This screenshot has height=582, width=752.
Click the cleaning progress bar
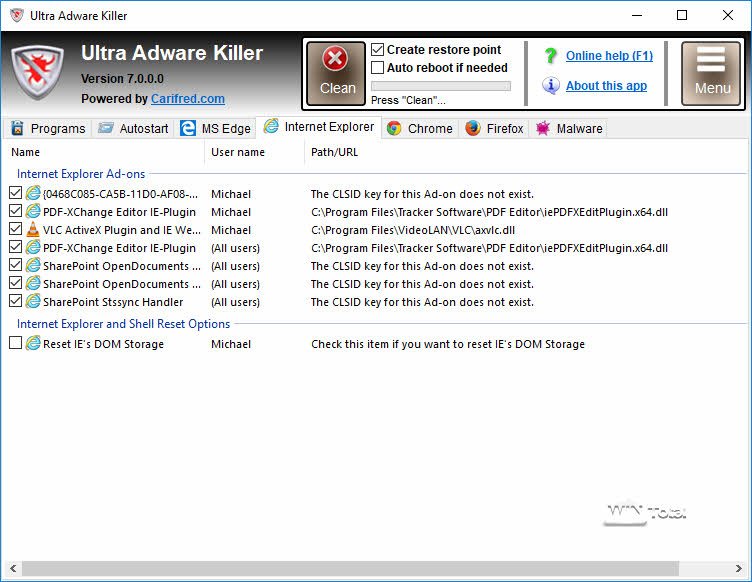tap(441, 86)
